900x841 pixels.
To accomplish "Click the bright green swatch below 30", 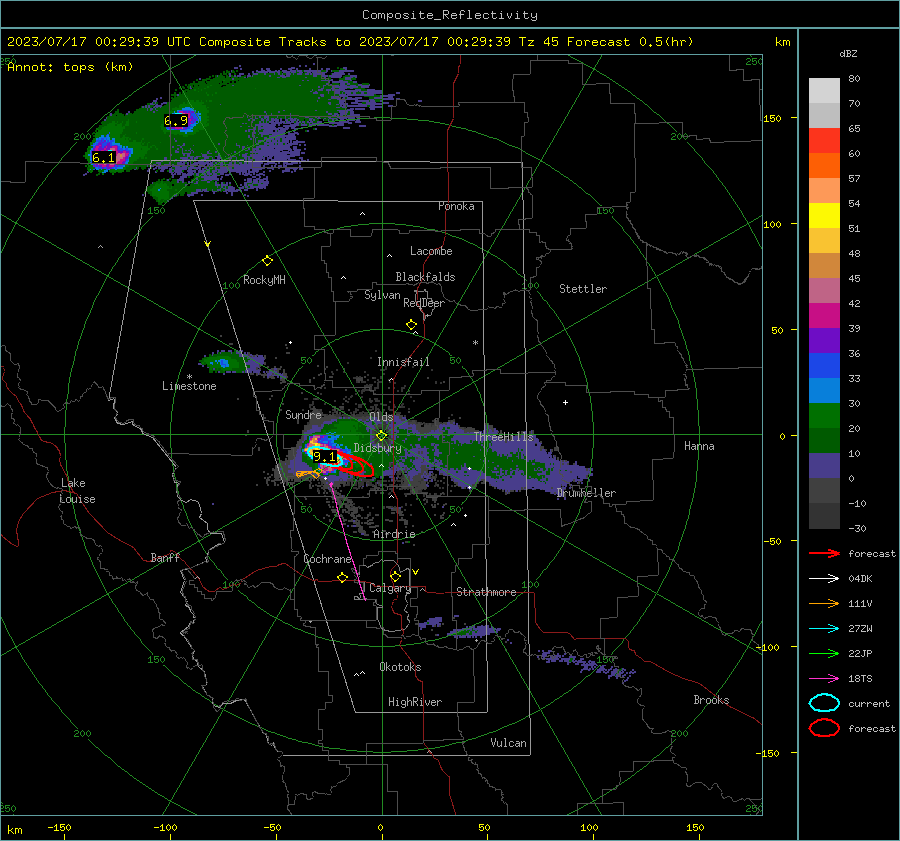I will [x=824, y=416].
